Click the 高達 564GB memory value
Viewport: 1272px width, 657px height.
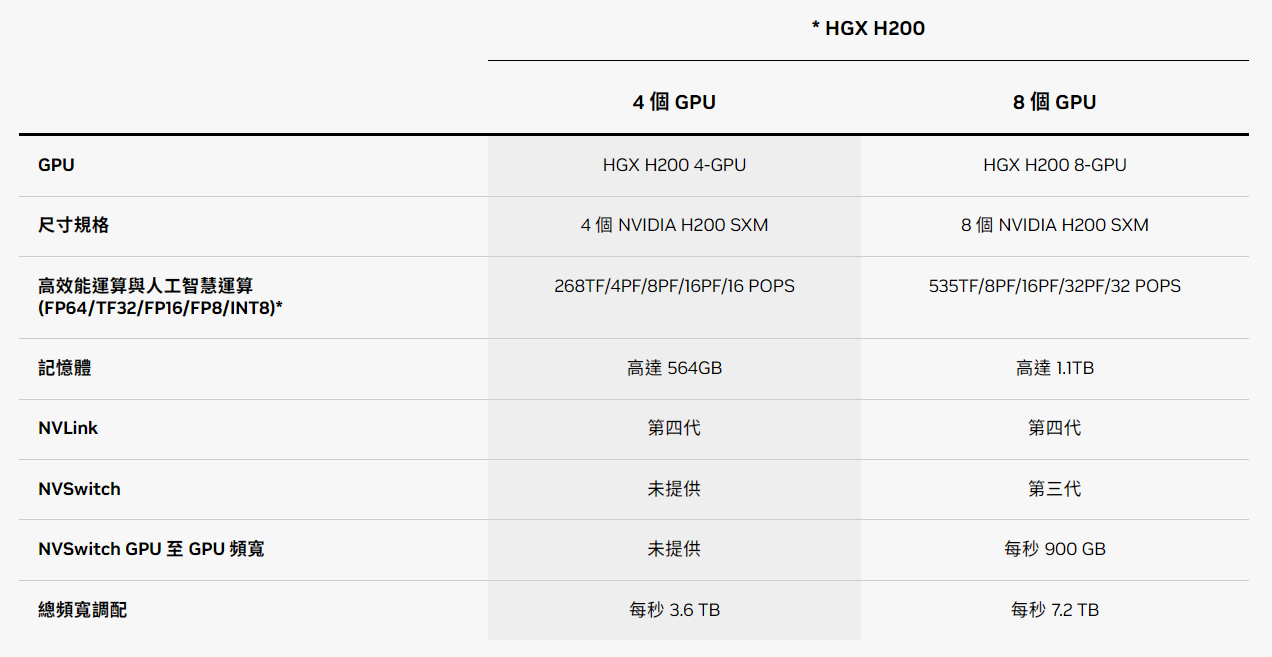click(x=674, y=368)
